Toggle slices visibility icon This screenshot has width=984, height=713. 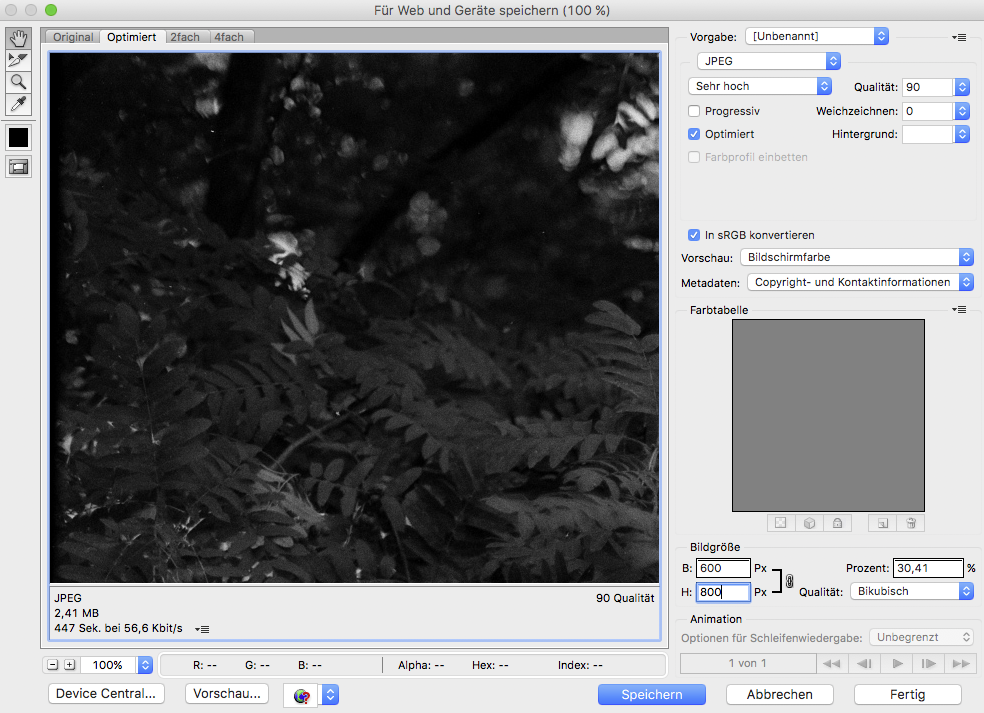[18, 167]
